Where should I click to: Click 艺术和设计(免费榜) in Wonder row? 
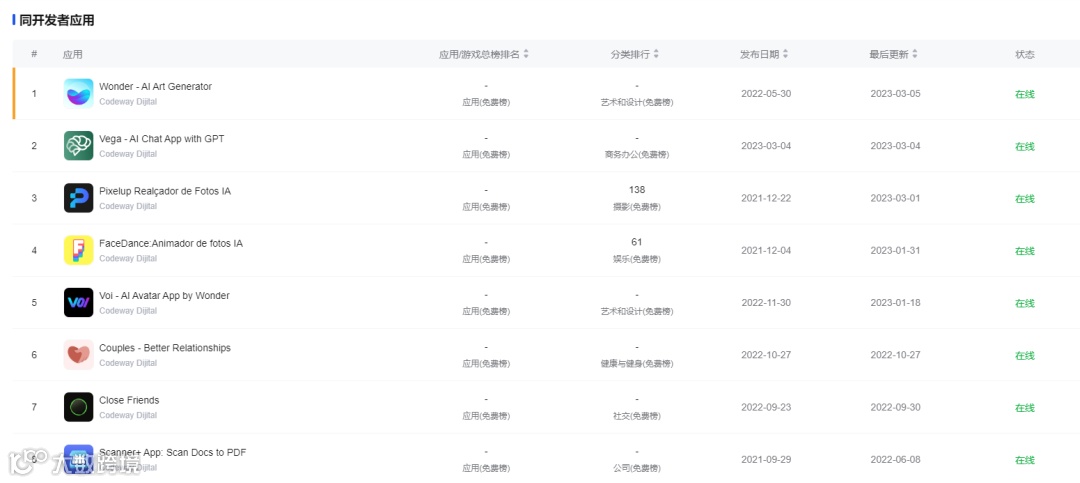point(637,103)
